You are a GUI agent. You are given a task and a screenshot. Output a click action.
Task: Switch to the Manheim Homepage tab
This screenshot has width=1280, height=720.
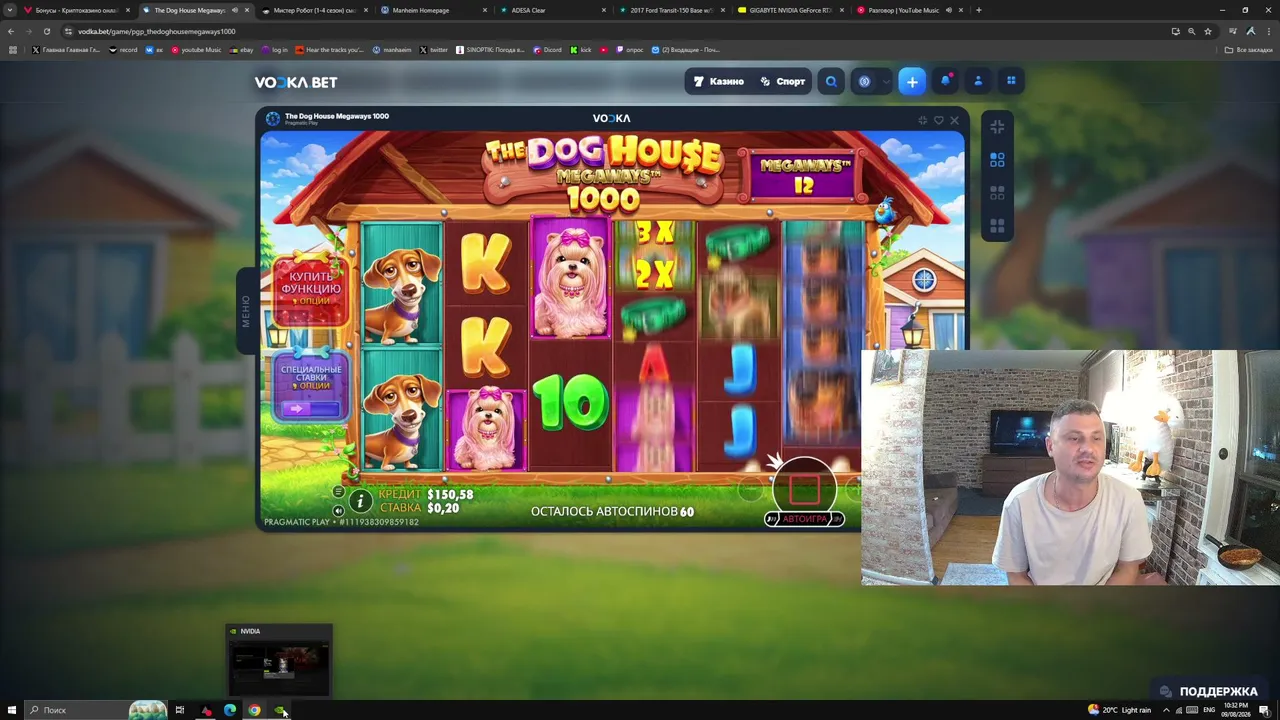coord(433,10)
